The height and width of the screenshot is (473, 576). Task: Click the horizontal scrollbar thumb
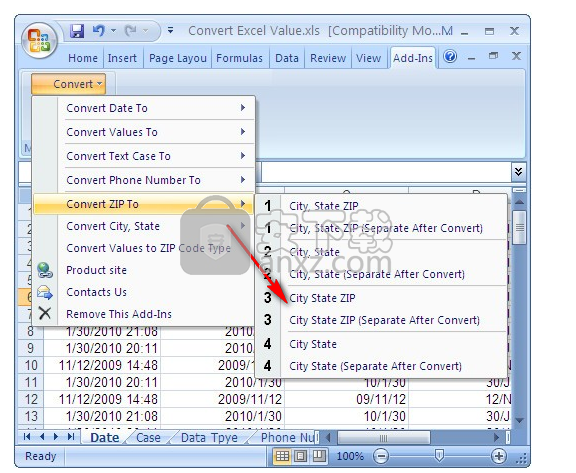tap(384, 437)
